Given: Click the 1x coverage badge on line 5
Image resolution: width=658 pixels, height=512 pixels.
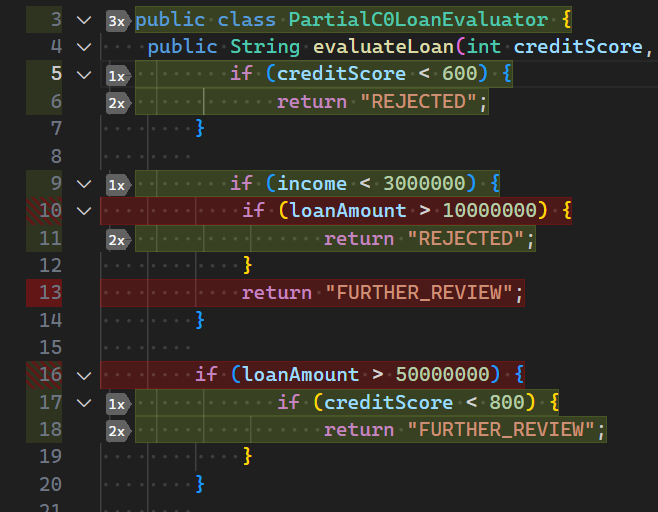Looking at the screenshot, I should click(x=118, y=76).
